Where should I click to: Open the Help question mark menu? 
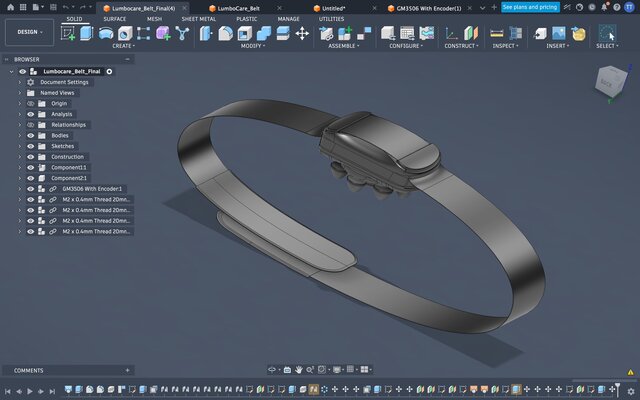pos(617,7)
